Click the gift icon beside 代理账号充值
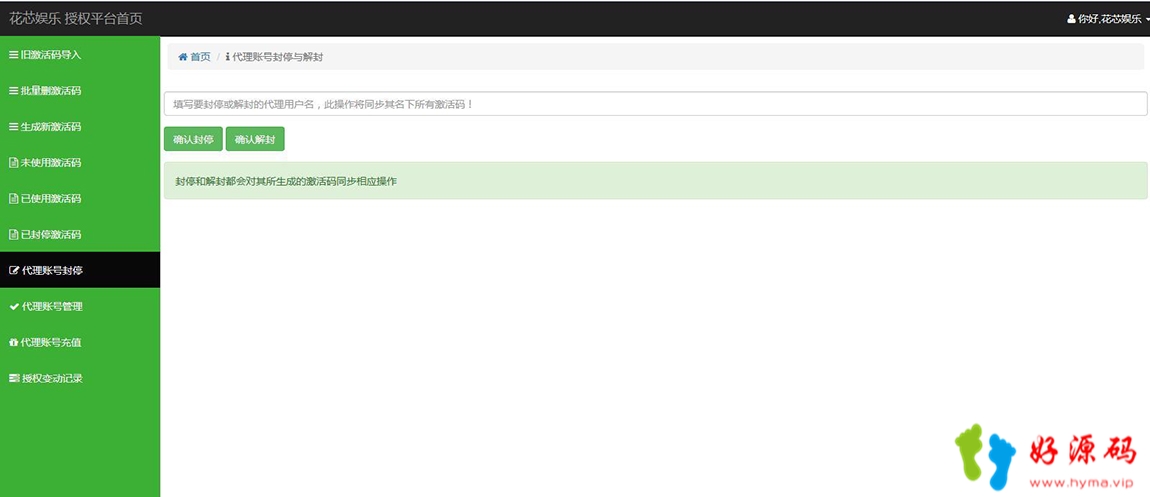 (13, 342)
